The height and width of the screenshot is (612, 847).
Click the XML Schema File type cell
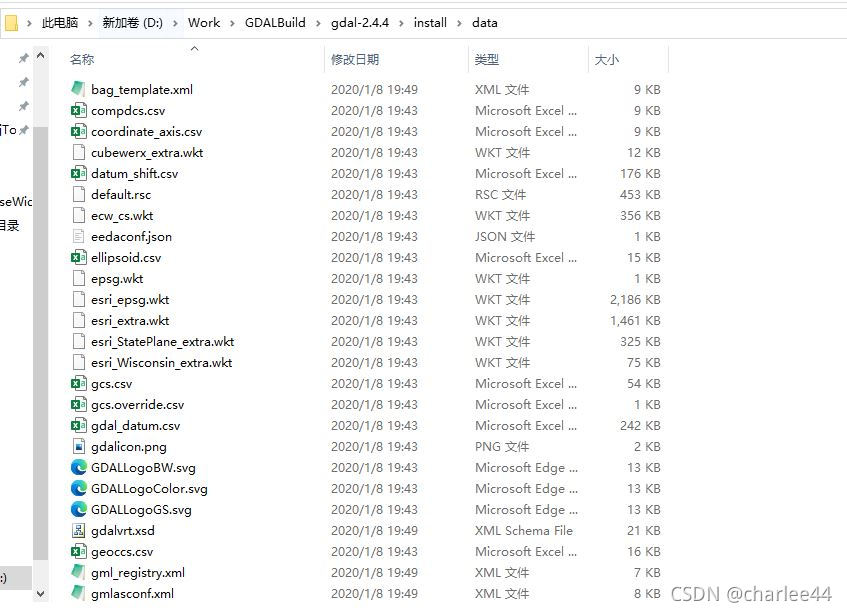tap(523, 530)
